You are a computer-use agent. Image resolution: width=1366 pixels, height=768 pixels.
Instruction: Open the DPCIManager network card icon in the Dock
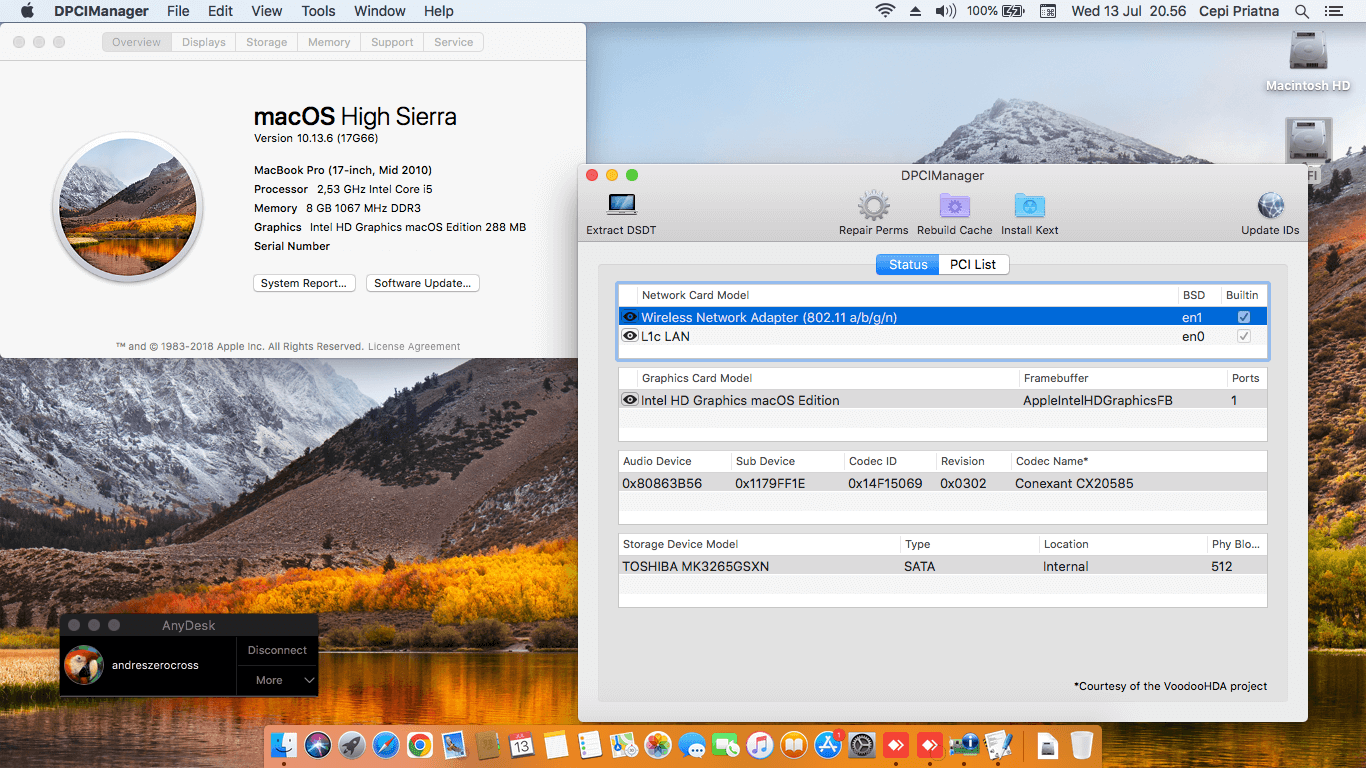pos(964,745)
